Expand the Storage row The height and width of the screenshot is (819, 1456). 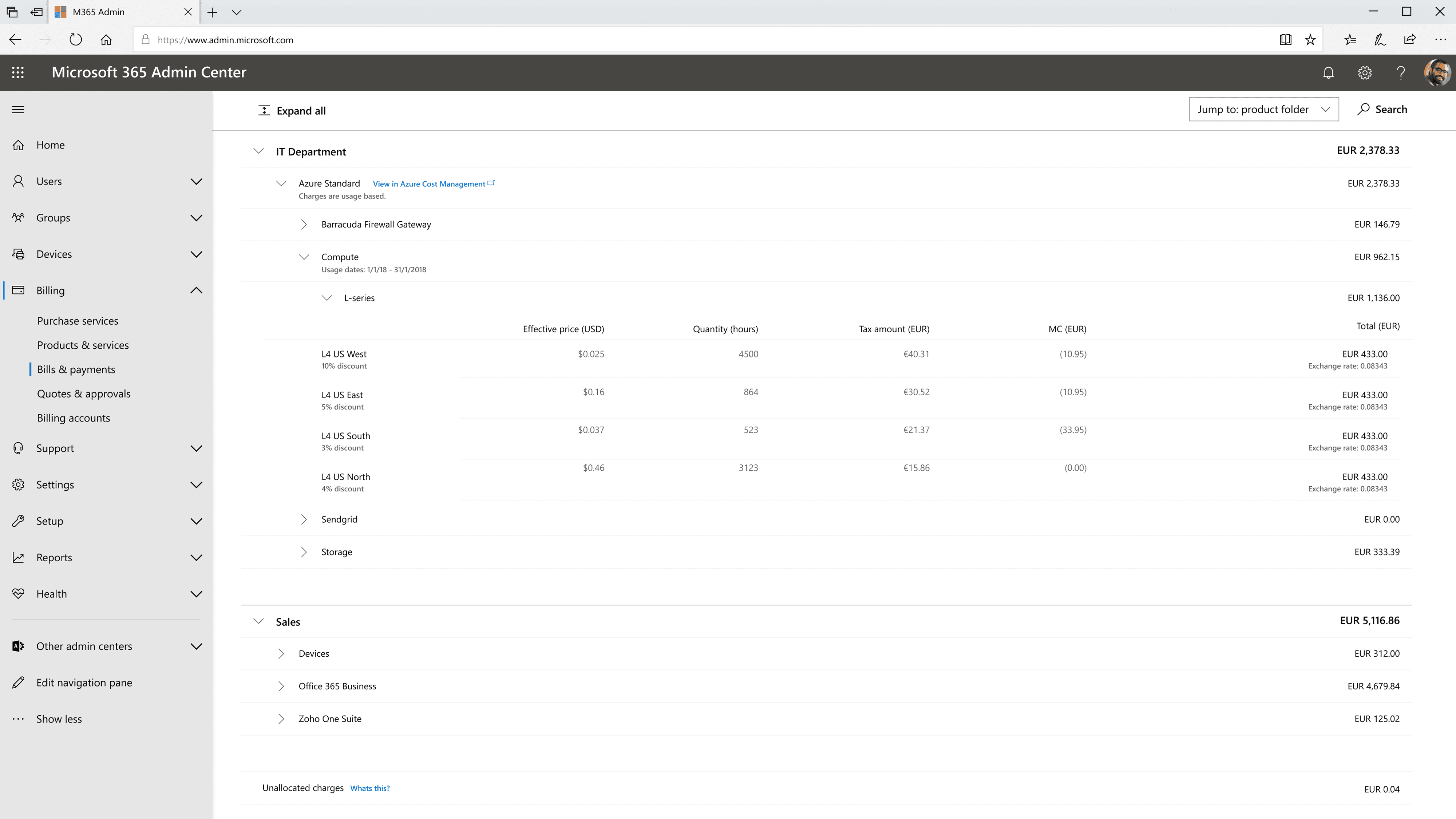pyautogui.click(x=304, y=552)
